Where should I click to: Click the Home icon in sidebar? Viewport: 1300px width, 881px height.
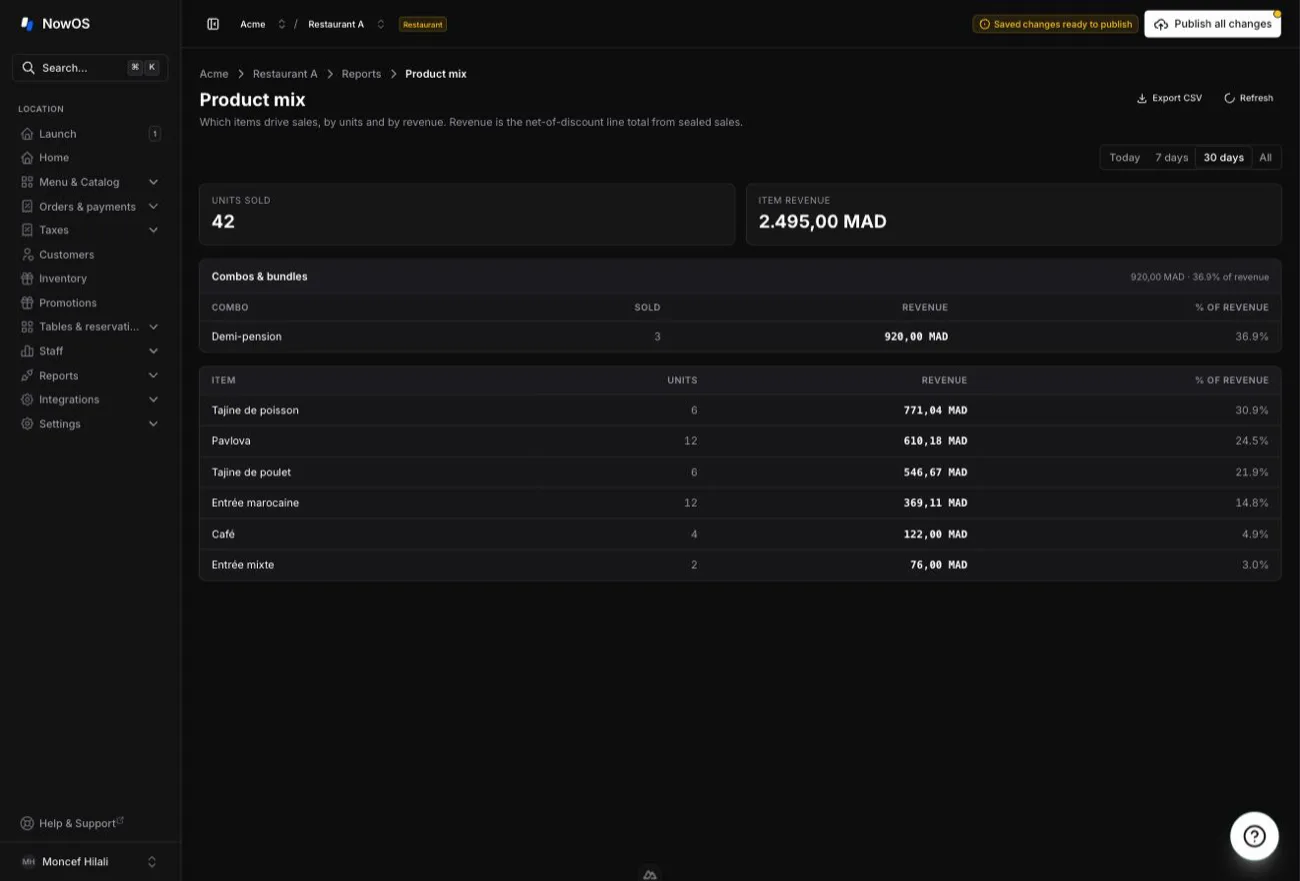[27, 158]
